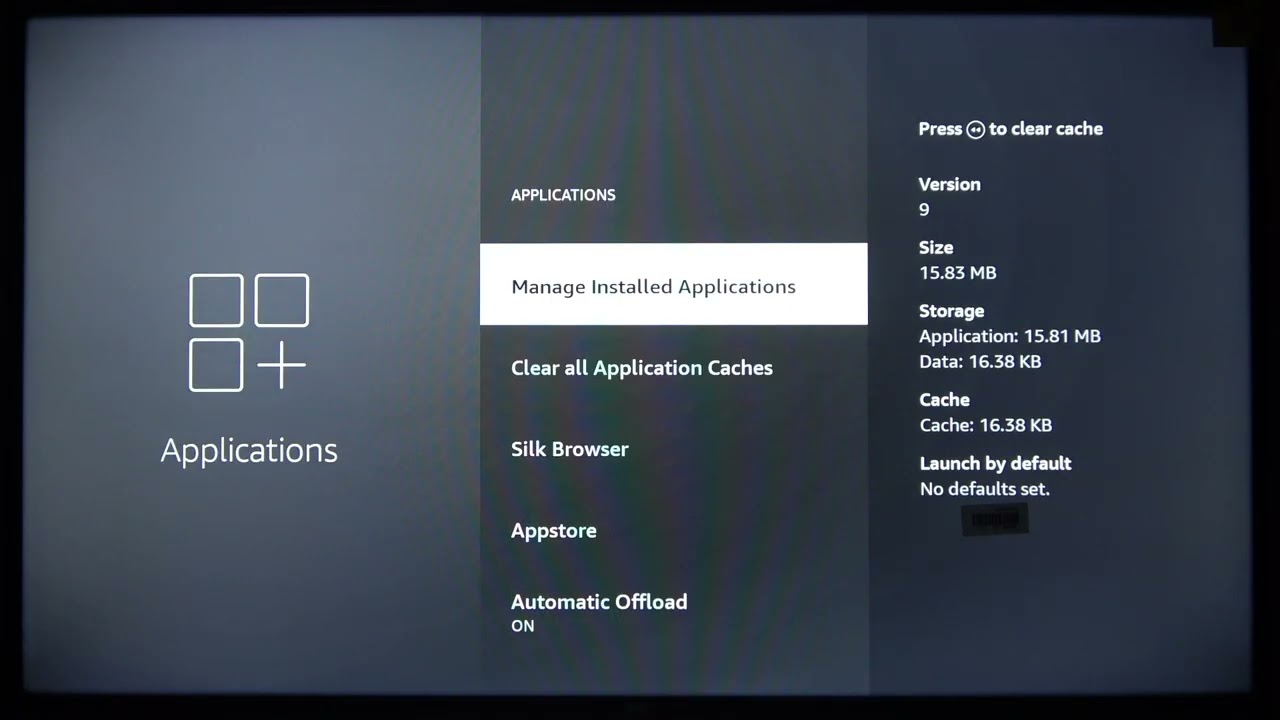Click the 'ON' status under Automatic Offload

pyautogui.click(x=523, y=626)
